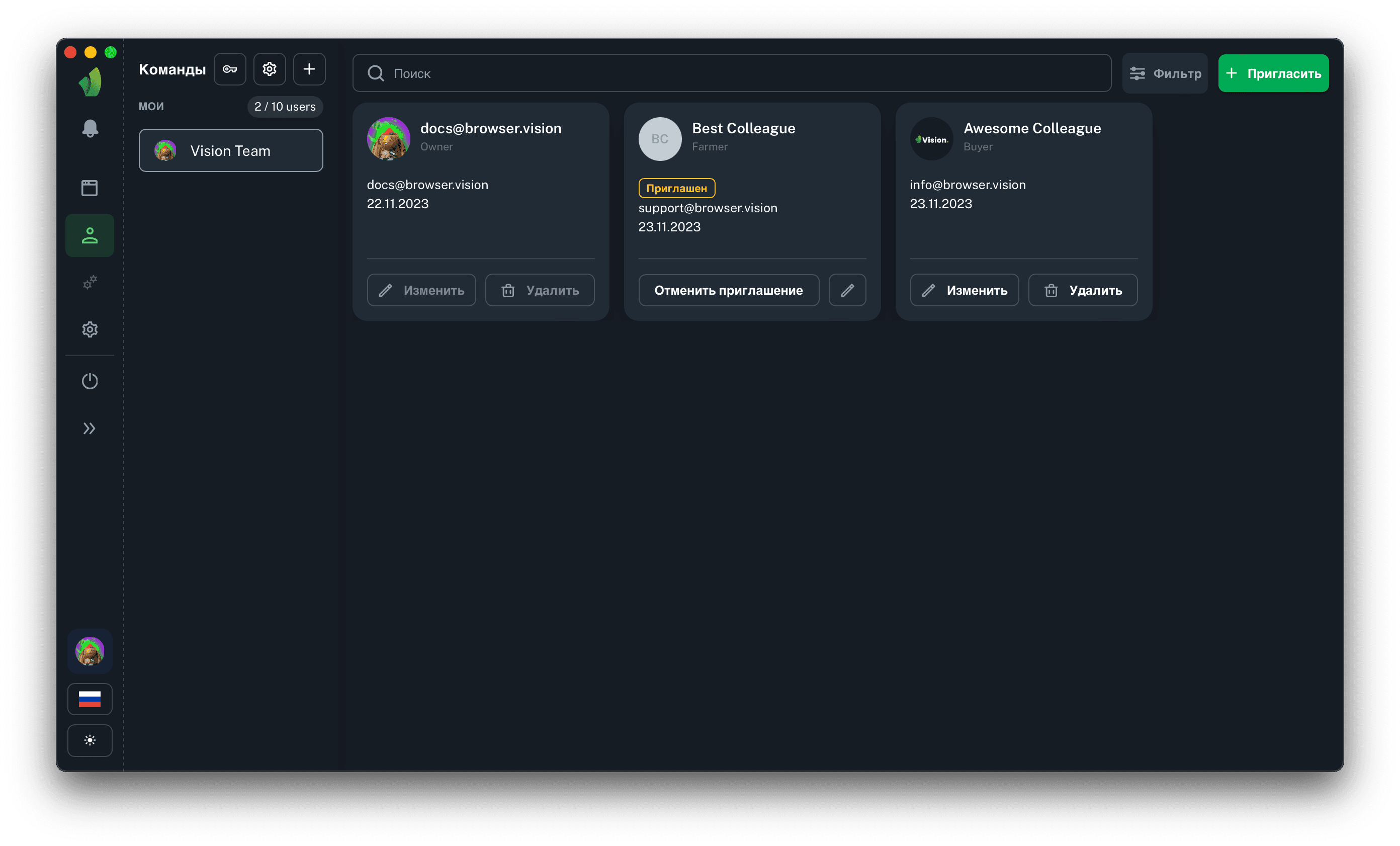Toggle light theme sun button
Viewport: 1400px width, 846px height.
[x=90, y=740]
